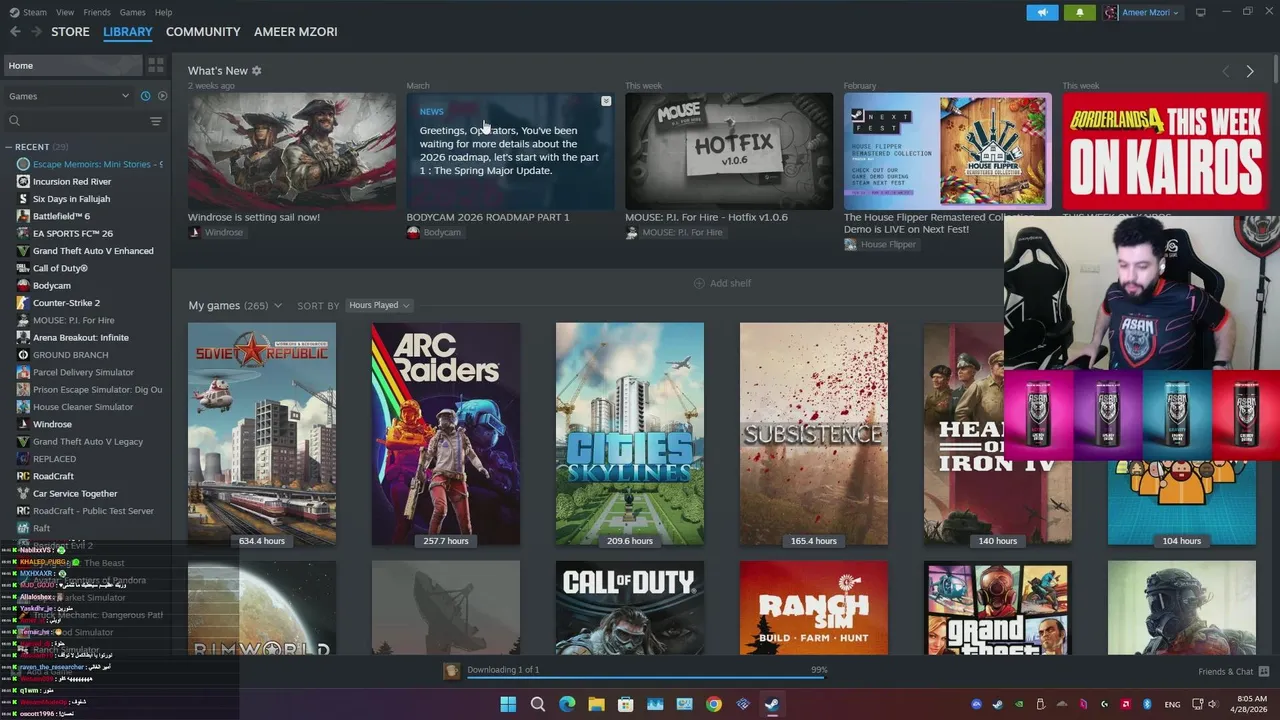This screenshot has height=720, width=1280.
Task: Open the Friends menu
Action: 97,12
